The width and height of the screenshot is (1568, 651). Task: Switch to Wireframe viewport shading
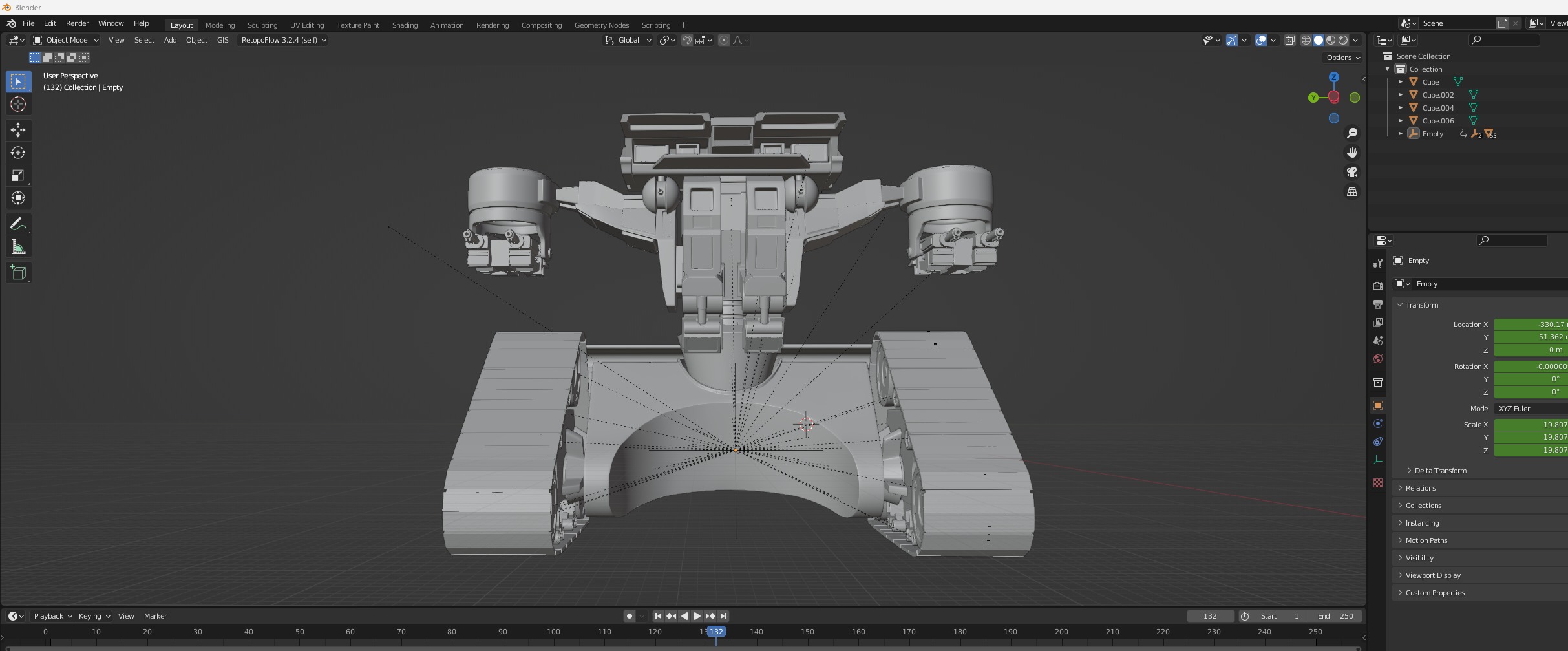(x=1306, y=40)
